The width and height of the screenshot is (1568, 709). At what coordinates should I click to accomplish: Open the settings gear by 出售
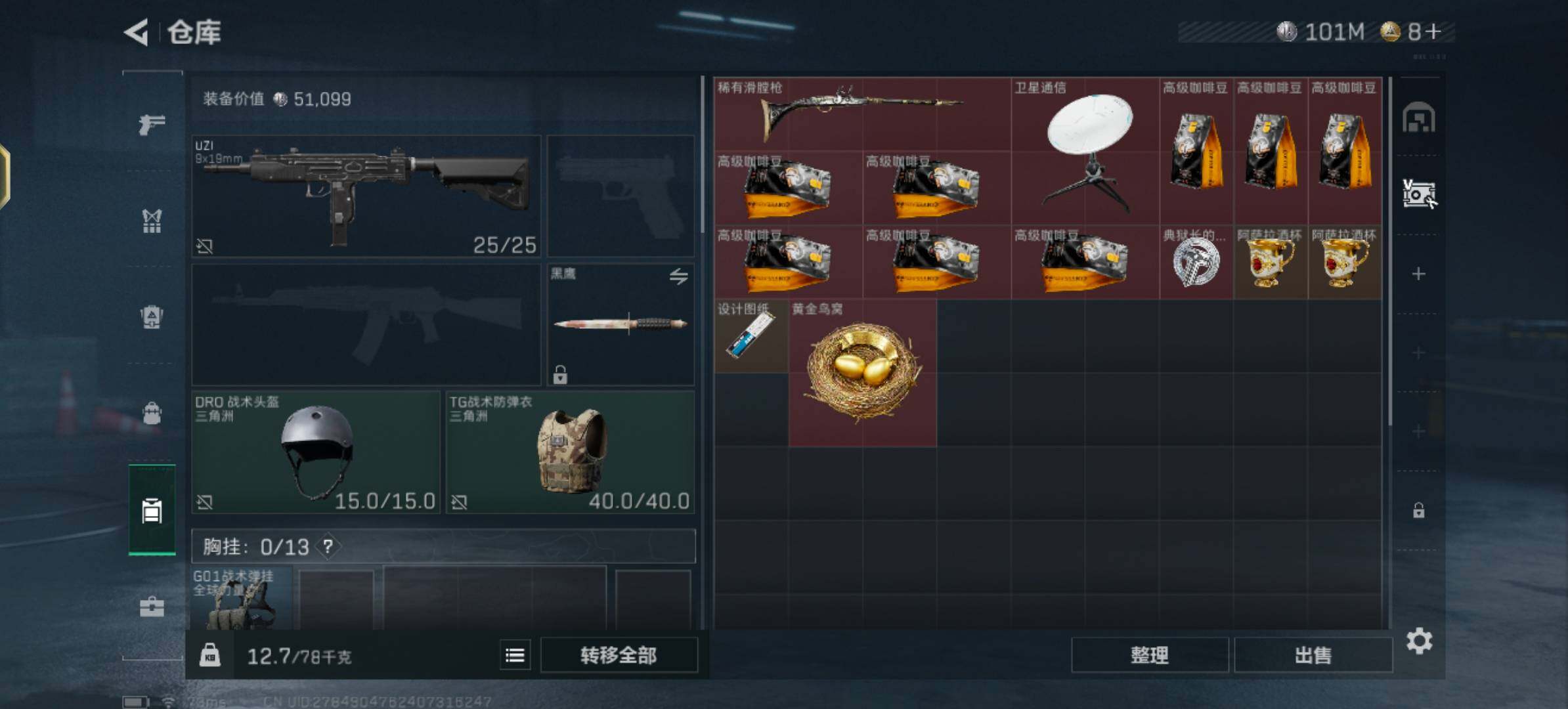point(1419,641)
